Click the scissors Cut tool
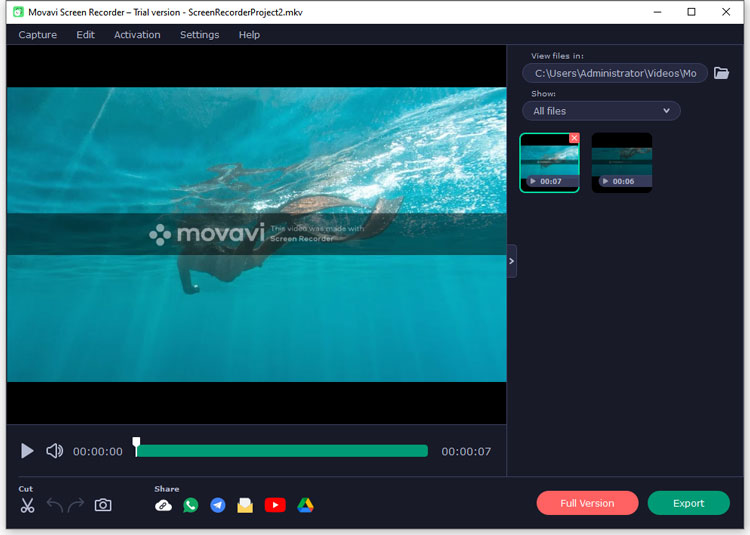750x535 pixels. (x=27, y=505)
